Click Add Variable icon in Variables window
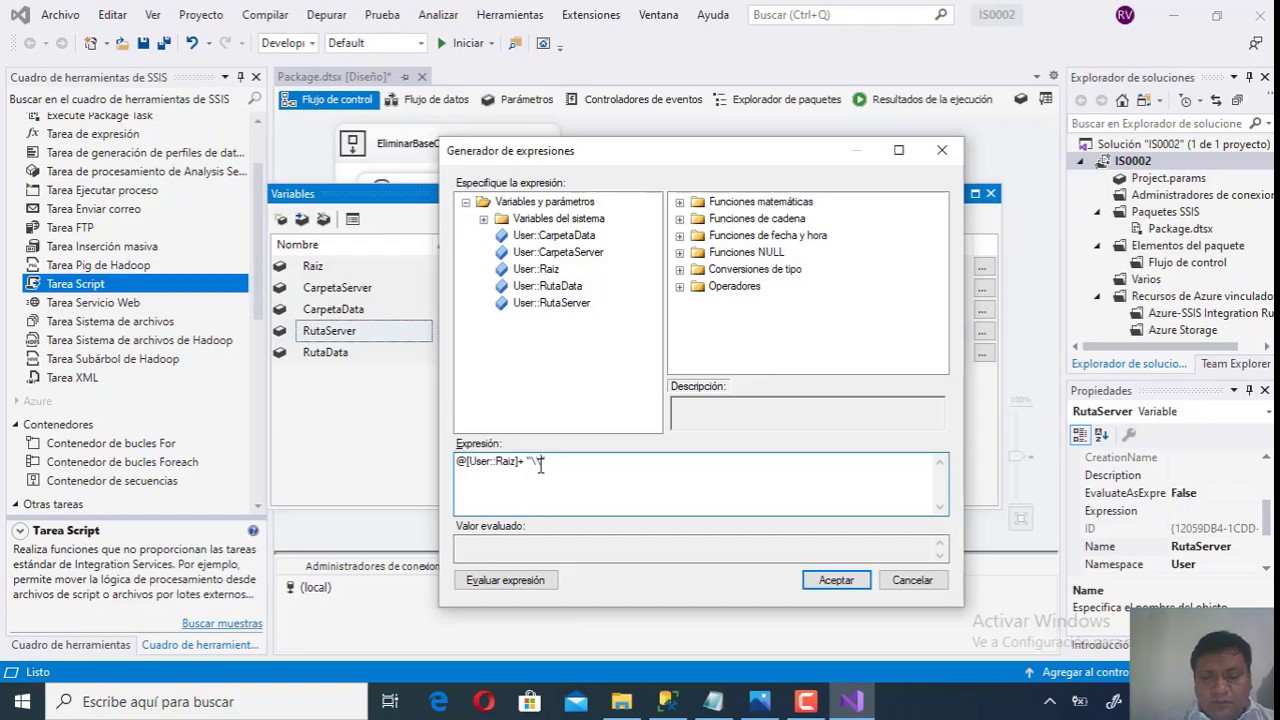The height and width of the screenshot is (720, 1280). tap(281, 219)
